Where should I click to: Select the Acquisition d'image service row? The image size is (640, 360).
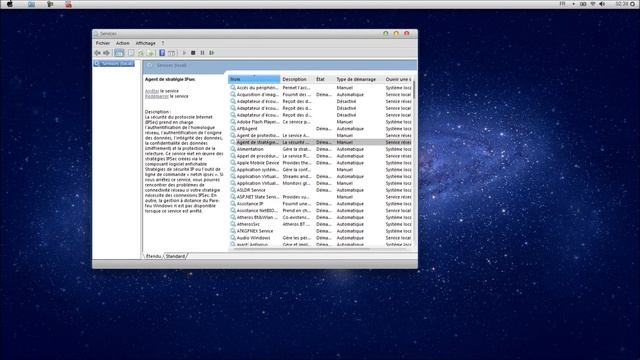coord(320,95)
